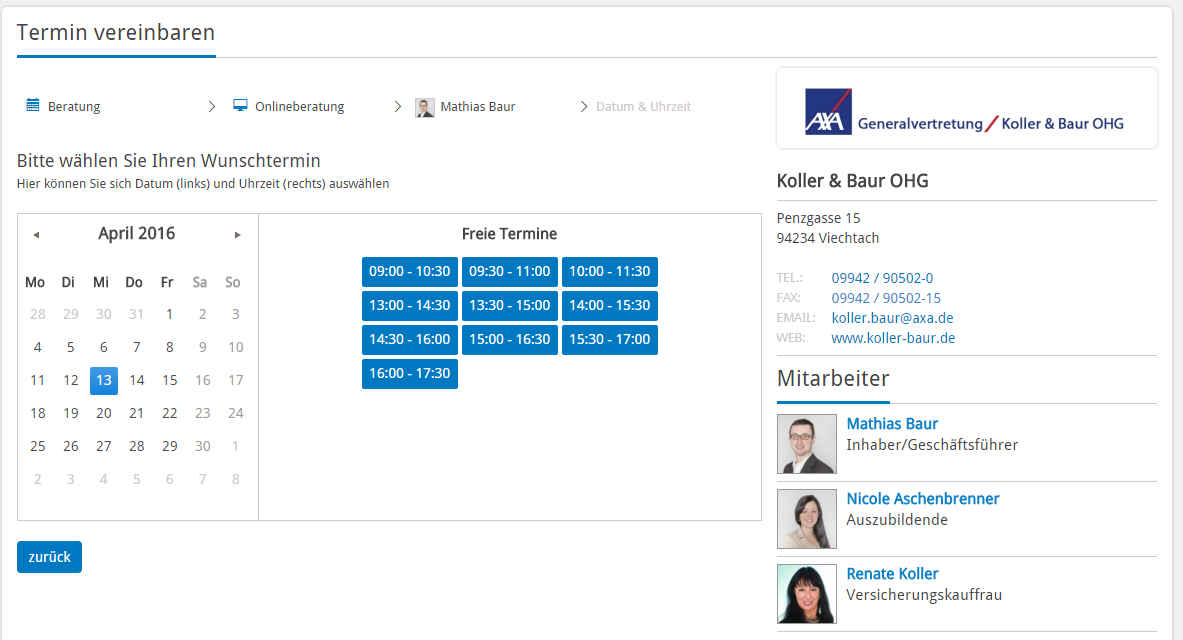
Task: Open Renate Koller's staff photo
Action: tap(806, 594)
